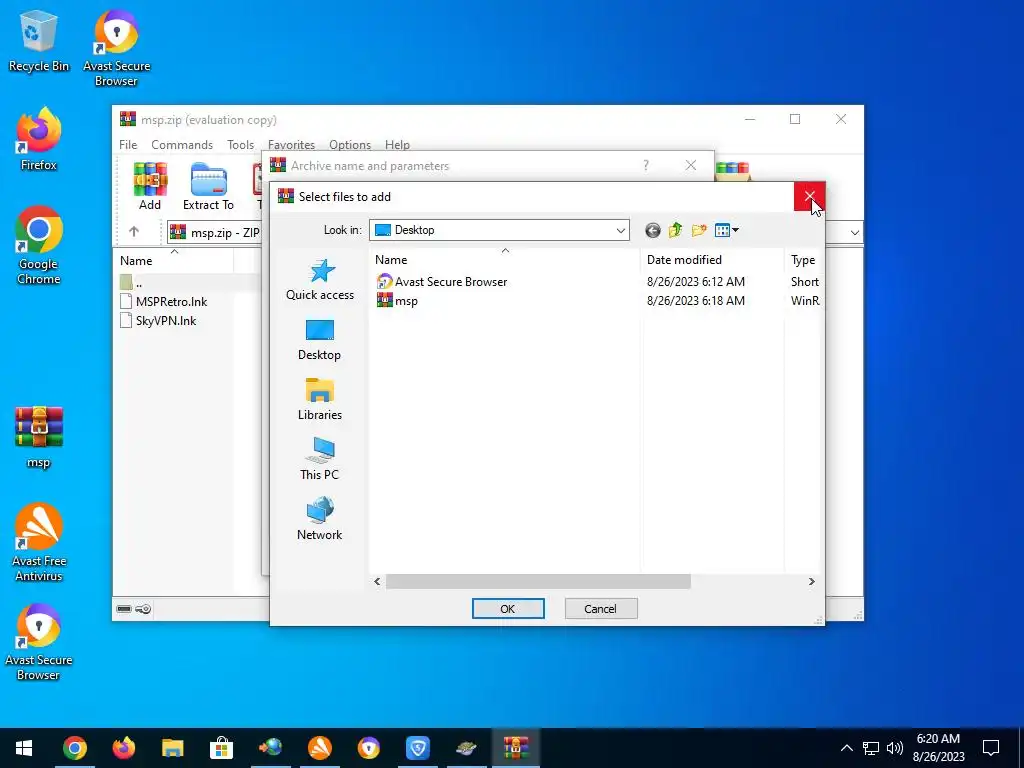Viewport: 1024px width, 768px height.
Task: Open the notification center
Action: (991, 748)
